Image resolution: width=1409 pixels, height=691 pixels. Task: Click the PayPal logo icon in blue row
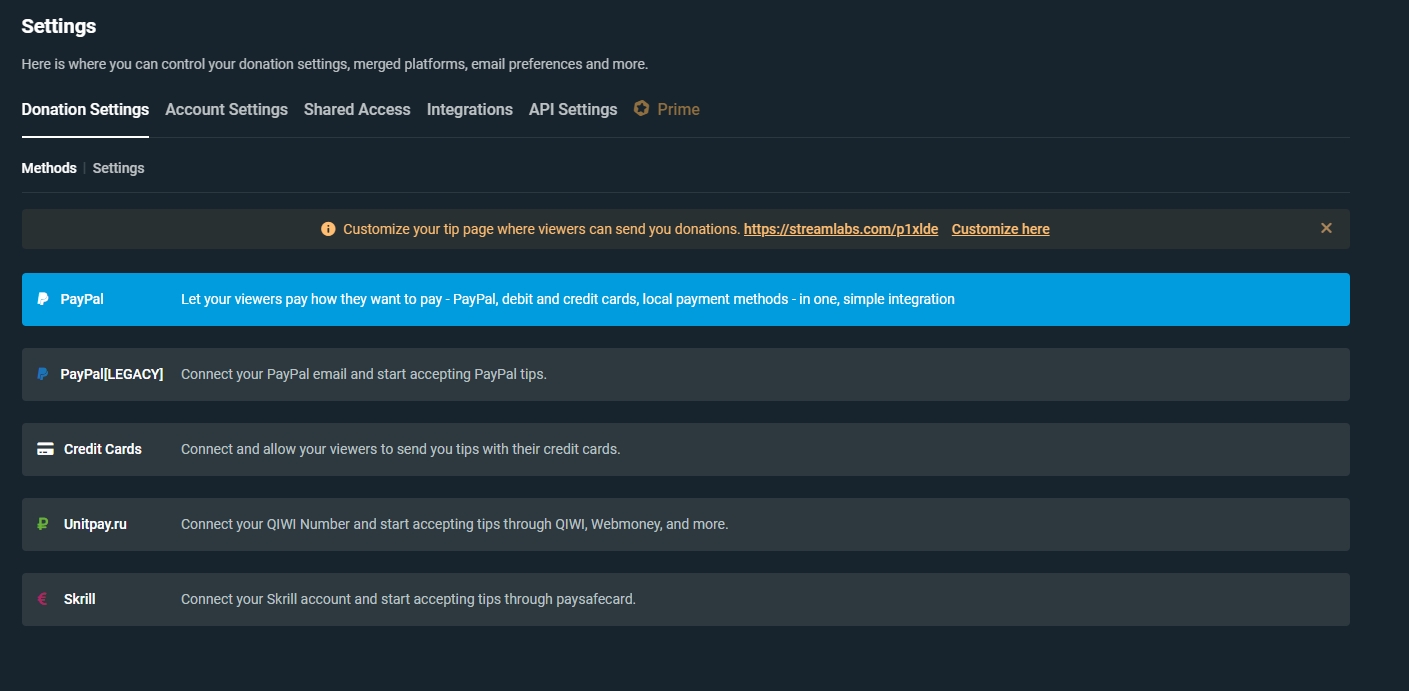(x=43, y=299)
